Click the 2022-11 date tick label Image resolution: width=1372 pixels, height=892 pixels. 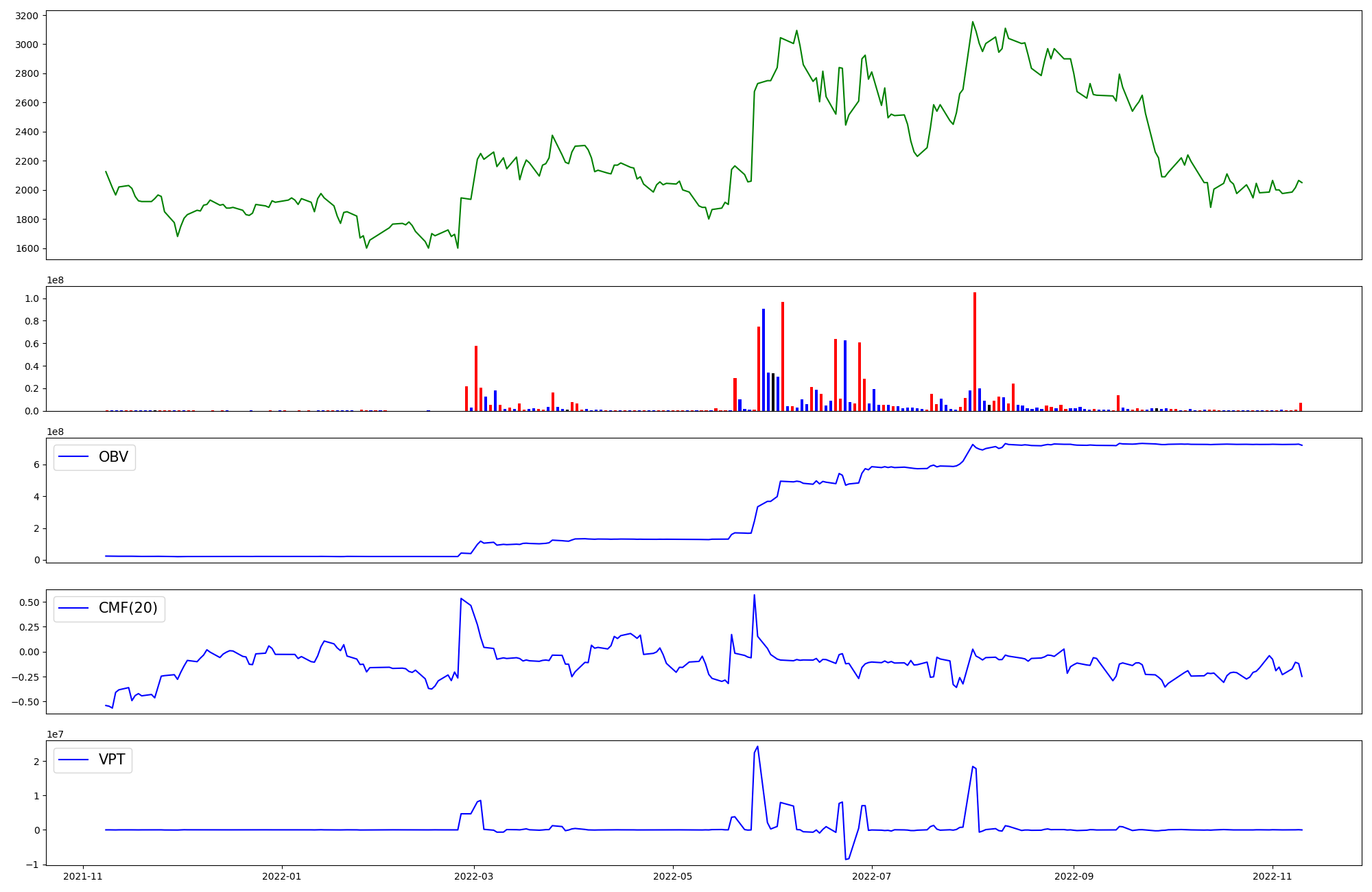coord(1272,876)
